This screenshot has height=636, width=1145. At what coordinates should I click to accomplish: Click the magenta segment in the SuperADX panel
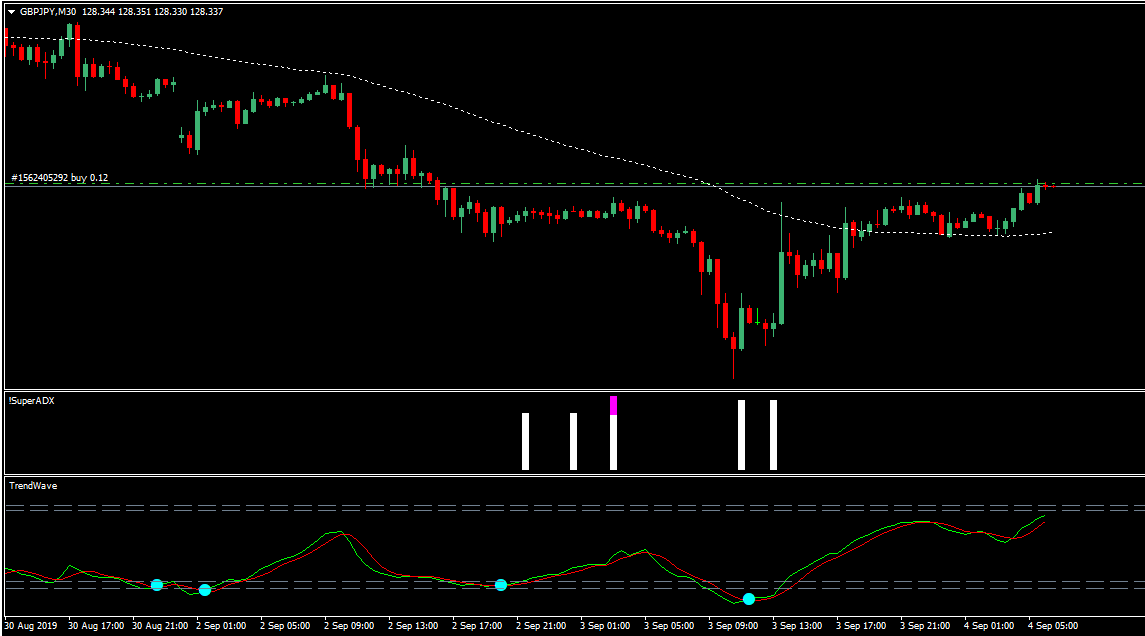613,404
